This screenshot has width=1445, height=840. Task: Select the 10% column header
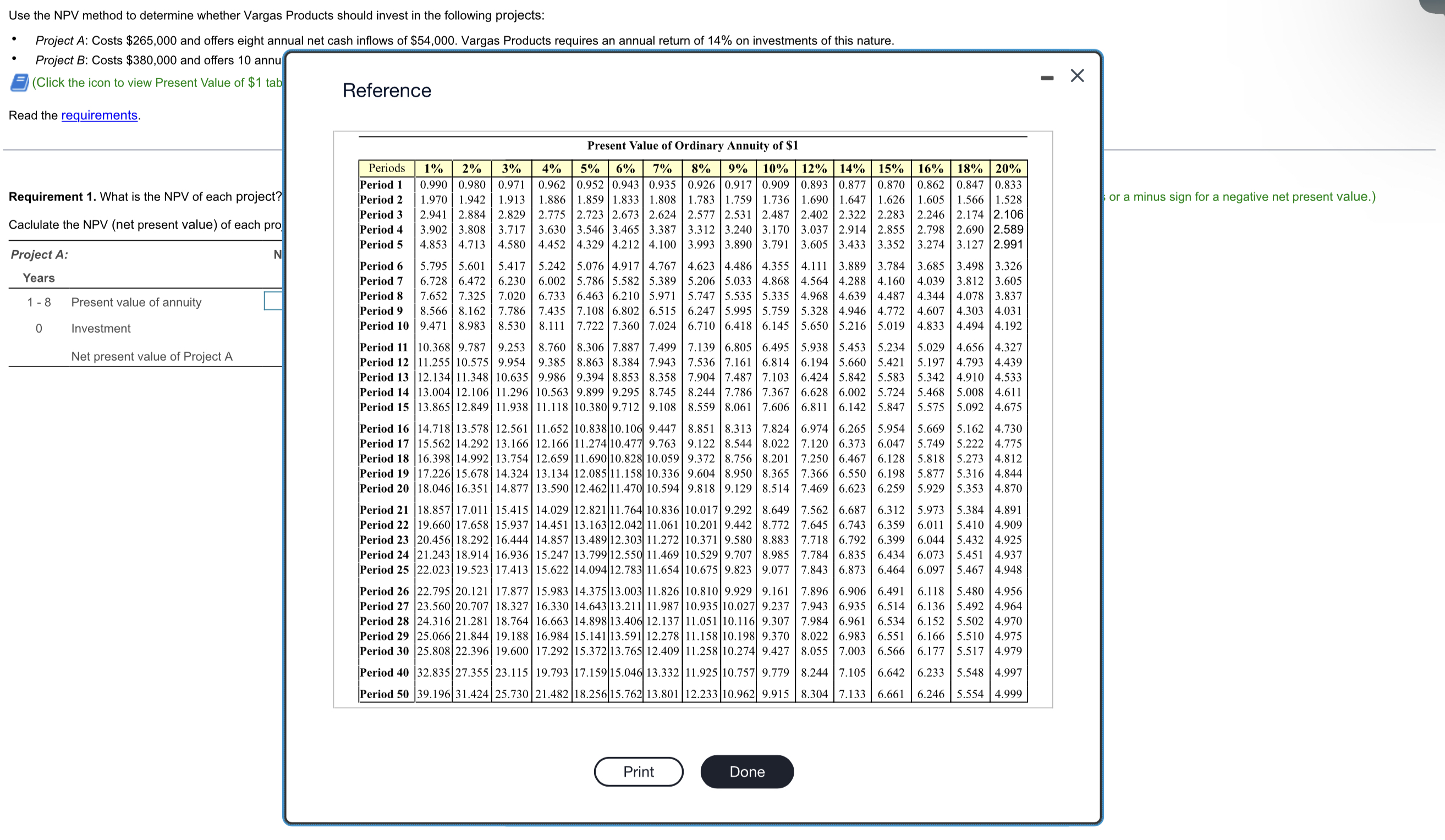774,168
